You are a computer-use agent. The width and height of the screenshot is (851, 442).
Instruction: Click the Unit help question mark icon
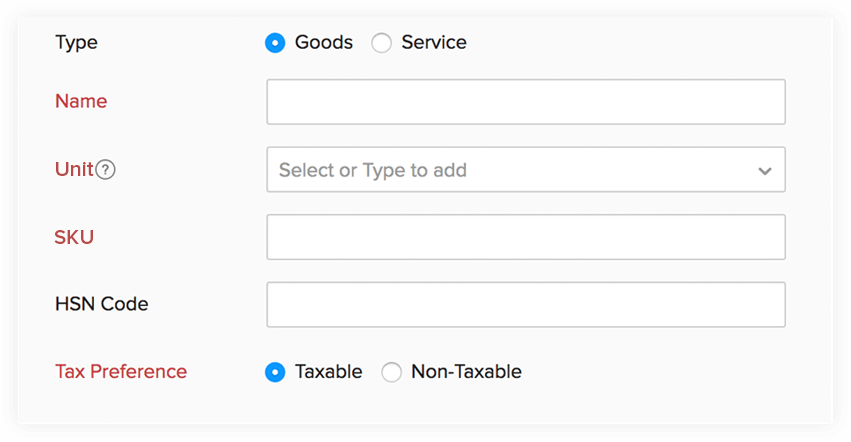[106, 170]
